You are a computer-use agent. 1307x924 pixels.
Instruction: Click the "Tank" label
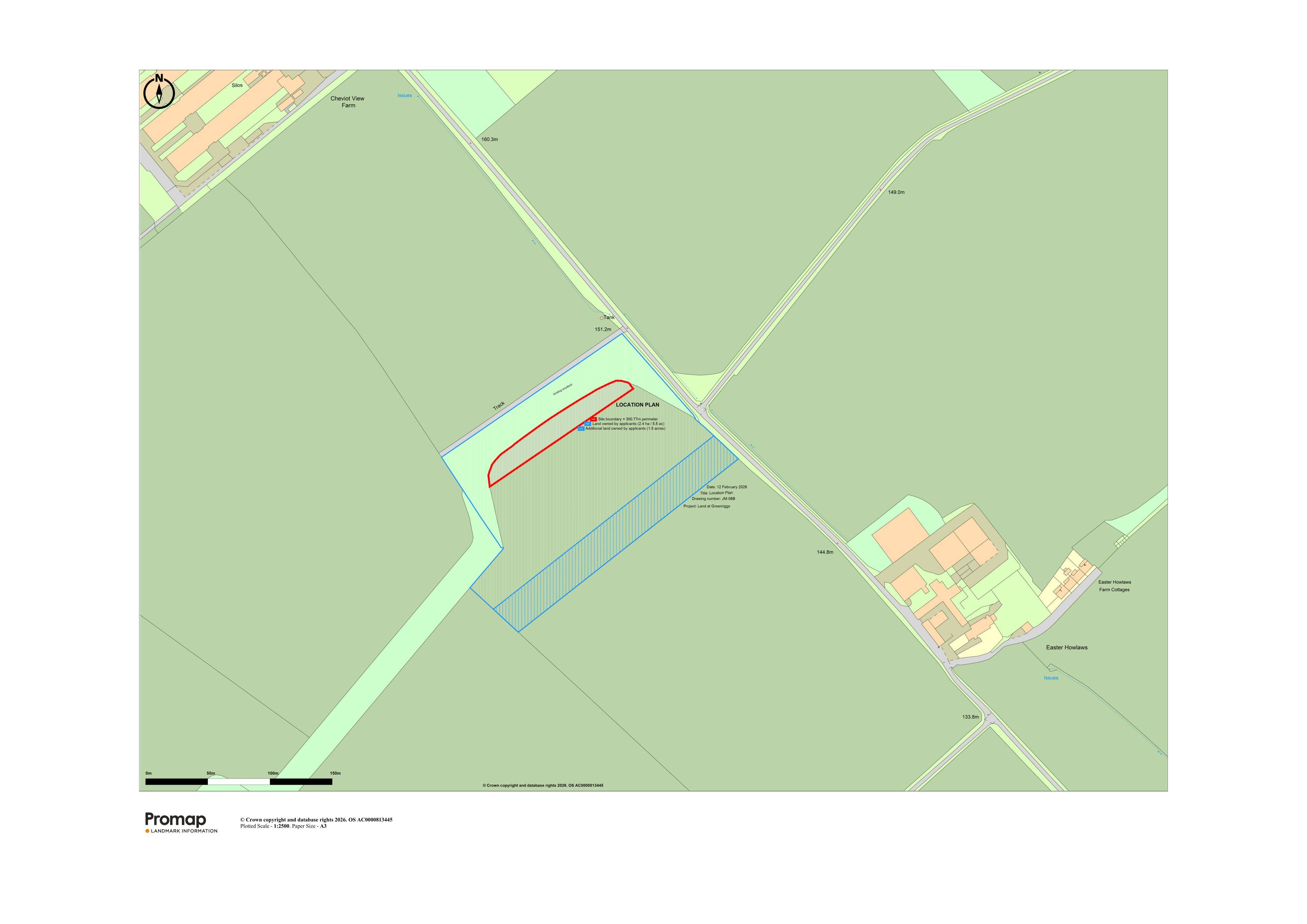pos(609,317)
